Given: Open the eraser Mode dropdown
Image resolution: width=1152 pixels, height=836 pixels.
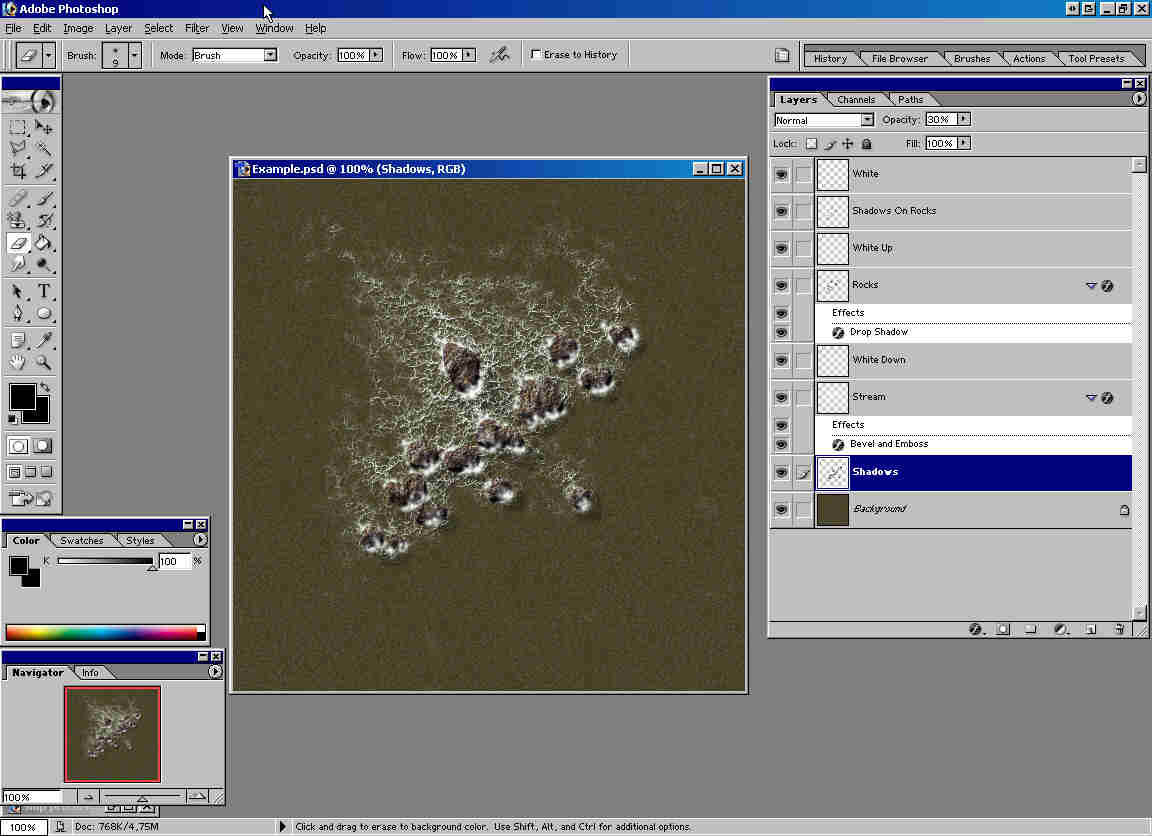Looking at the screenshot, I should (x=270, y=55).
